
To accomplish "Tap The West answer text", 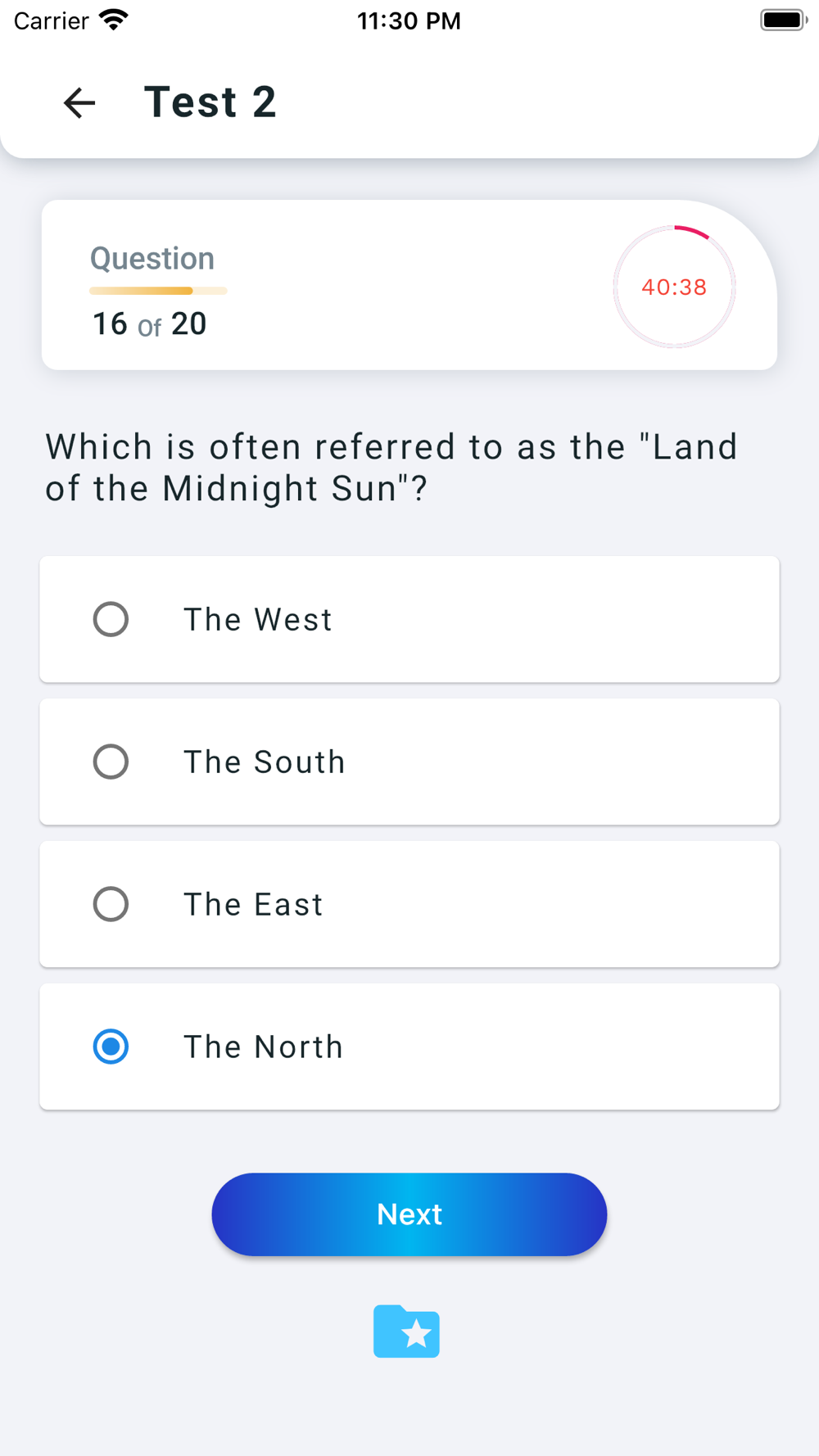I will coord(258,620).
